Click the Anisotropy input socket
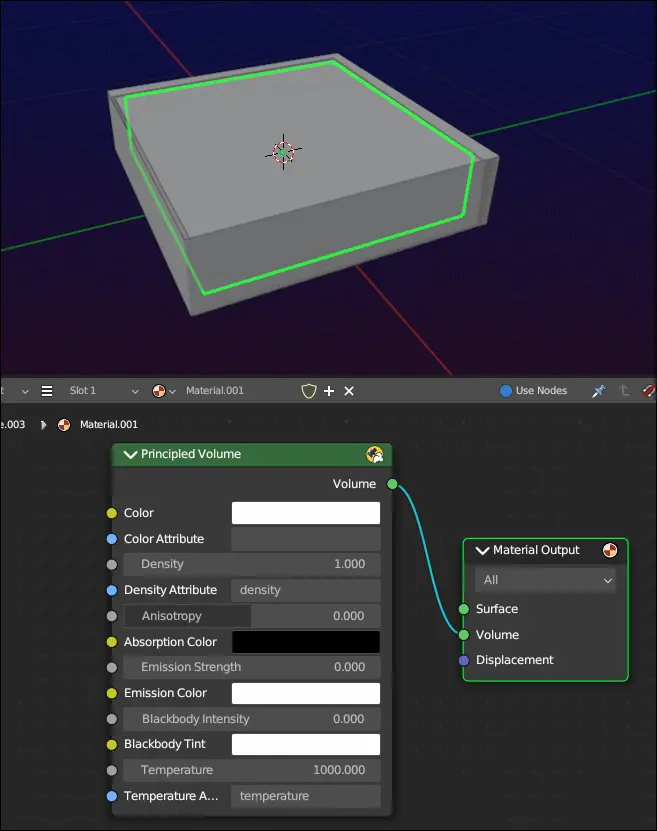Screen dimensions: 657x831 coord(111,616)
